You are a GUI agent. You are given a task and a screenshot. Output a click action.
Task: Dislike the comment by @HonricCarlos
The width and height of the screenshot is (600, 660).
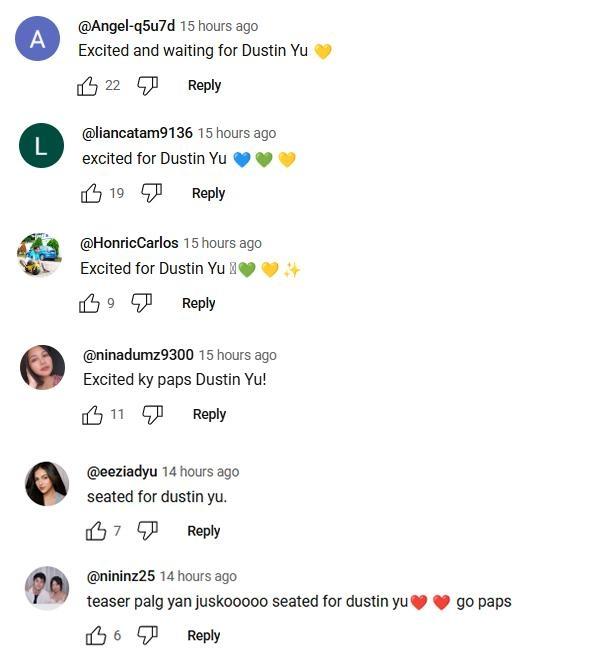click(142, 303)
